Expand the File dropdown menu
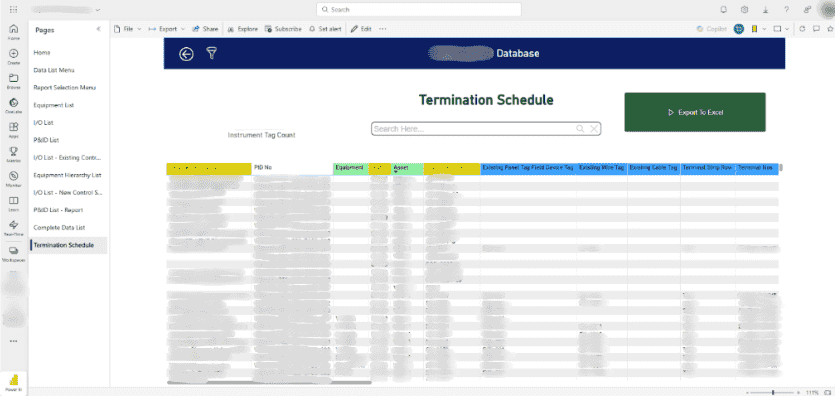The width and height of the screenshot is (835, 396). tap(128, 29)
